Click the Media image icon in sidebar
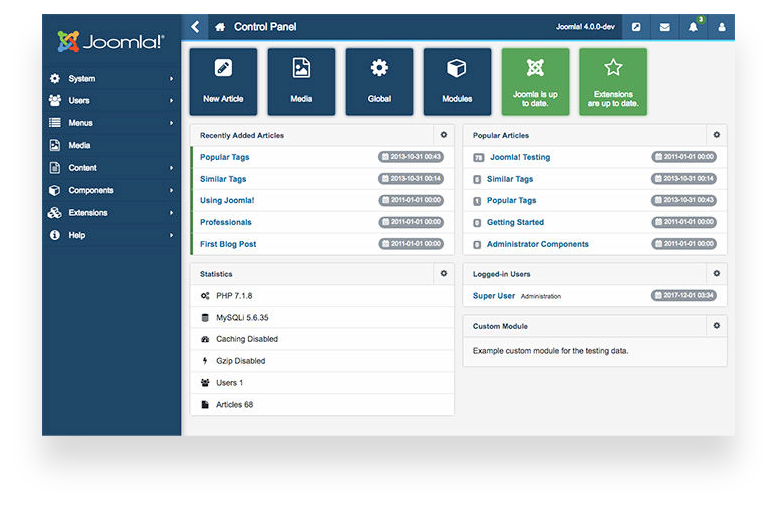 click(x=55, y=145)
